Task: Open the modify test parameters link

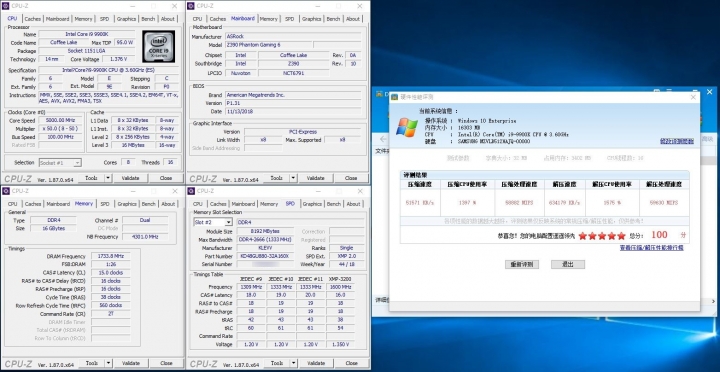Action: pos(677,141)
